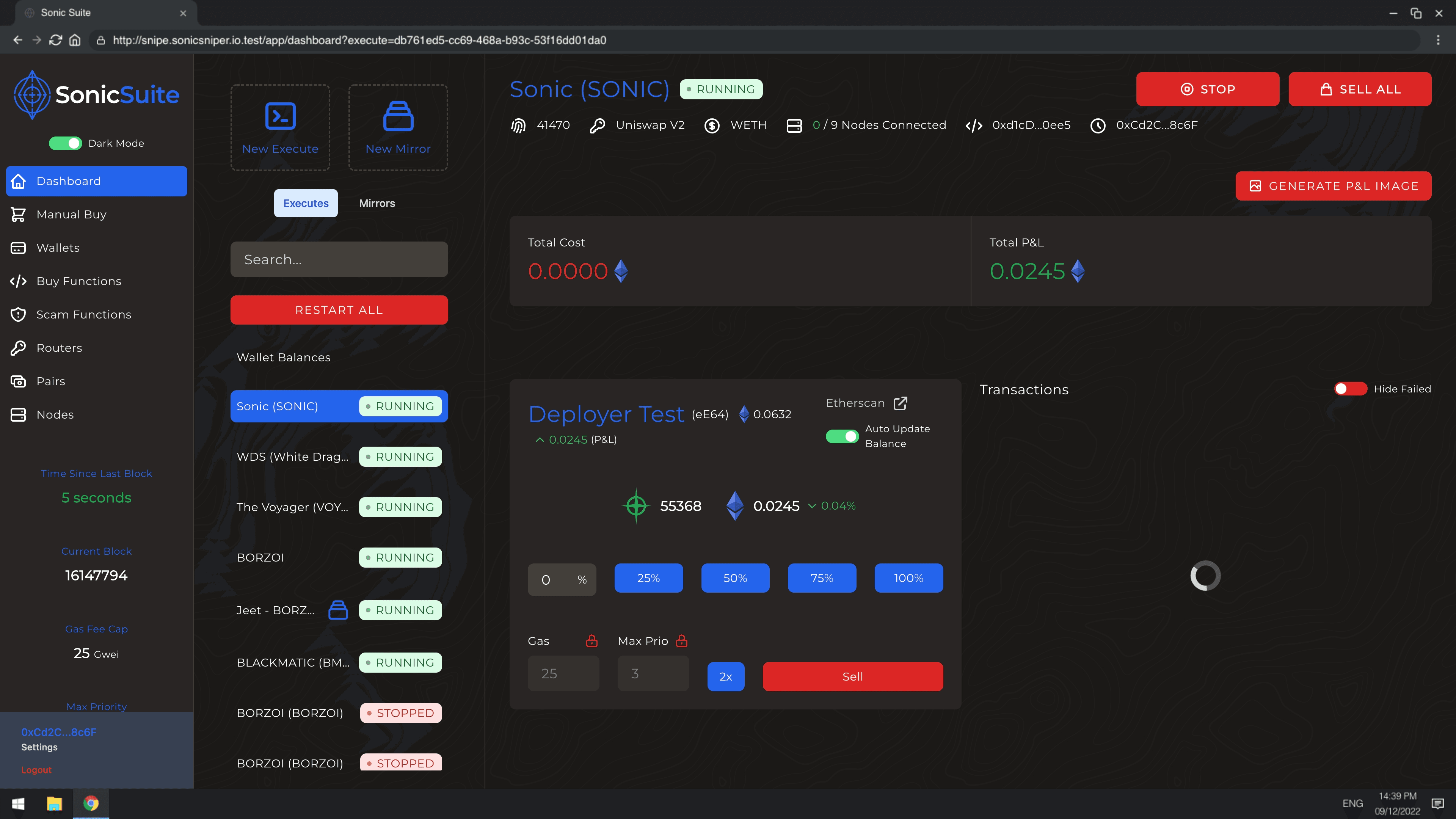This screenshot has width=1456, height=819.
Task: Click the Logout link
Action: 36,770
